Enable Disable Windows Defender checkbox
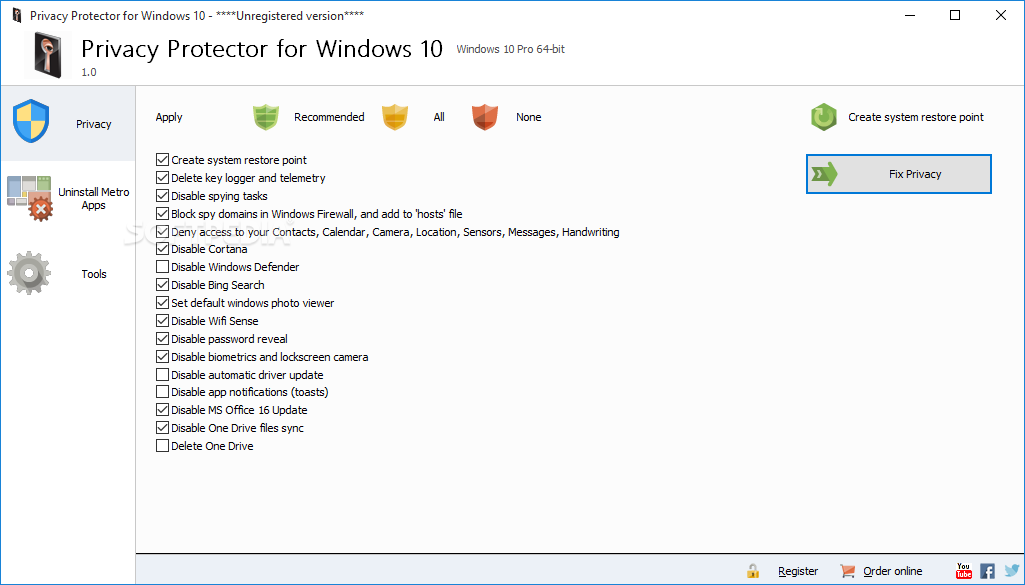This screenshot has width=1025, height=585. [x=162, y=267]
